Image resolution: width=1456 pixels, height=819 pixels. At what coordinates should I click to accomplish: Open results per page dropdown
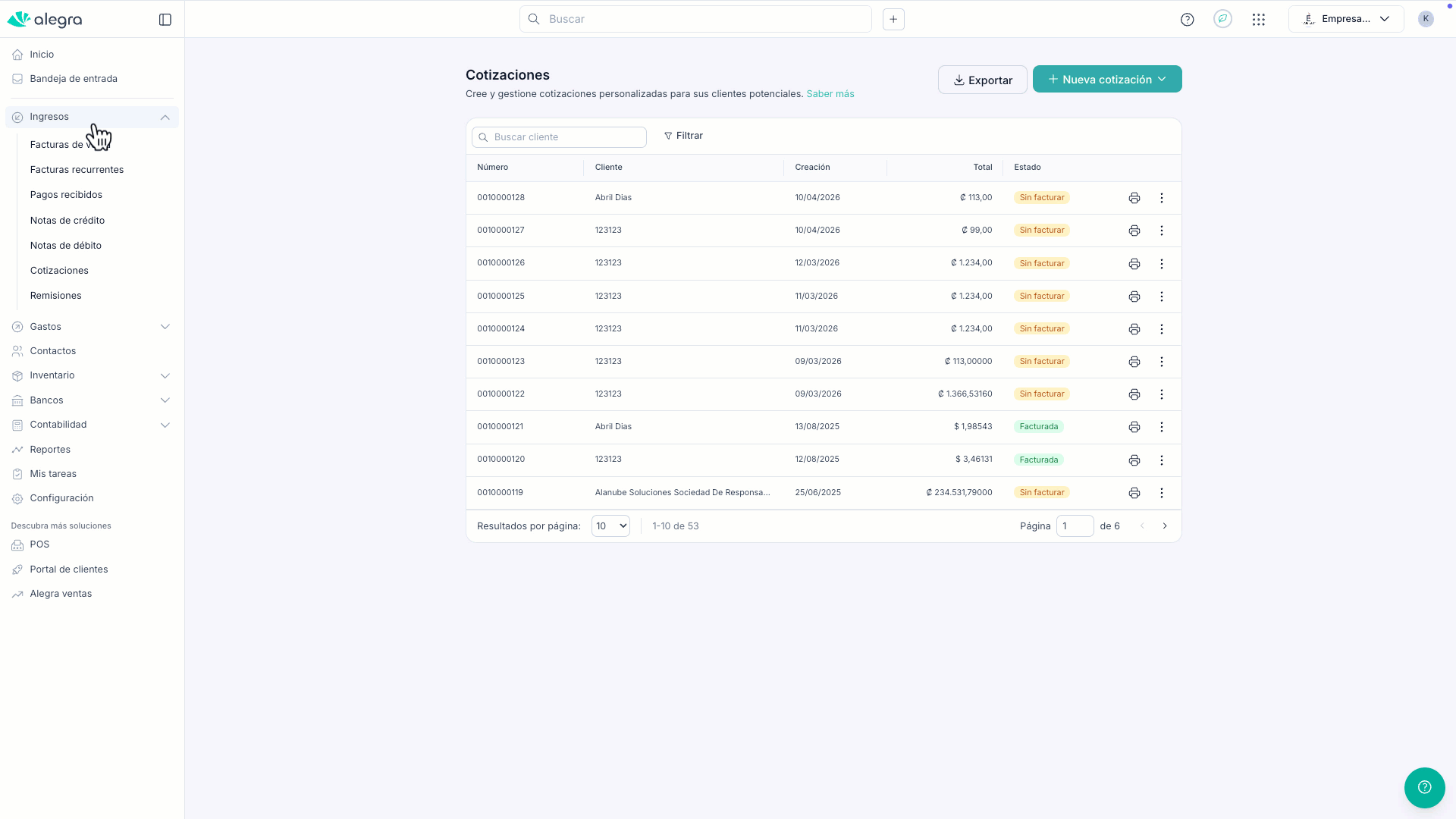coord(610,526)
